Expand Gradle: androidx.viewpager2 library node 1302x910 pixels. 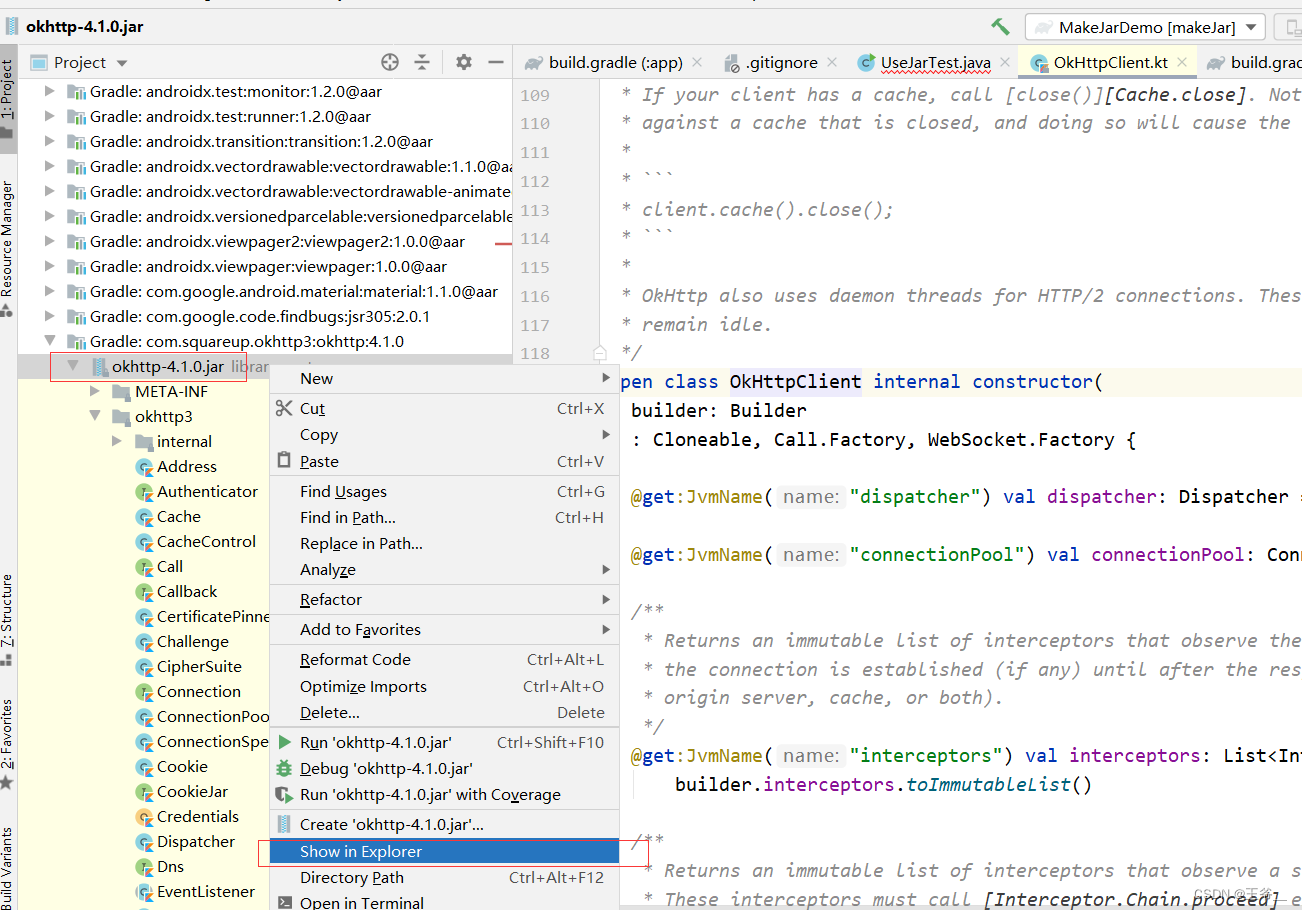pyautogui.click(x=50, y=241)
